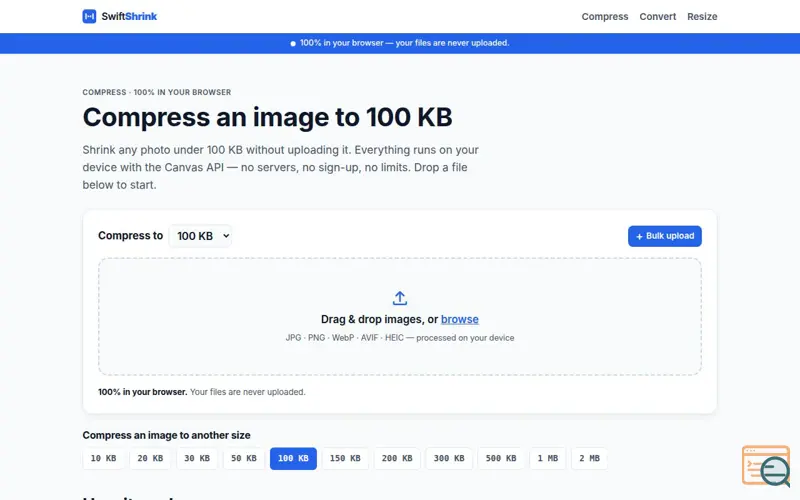
Task: Select the 200 KB size chip
Action: pyautogui.click(x=397, y=458)
